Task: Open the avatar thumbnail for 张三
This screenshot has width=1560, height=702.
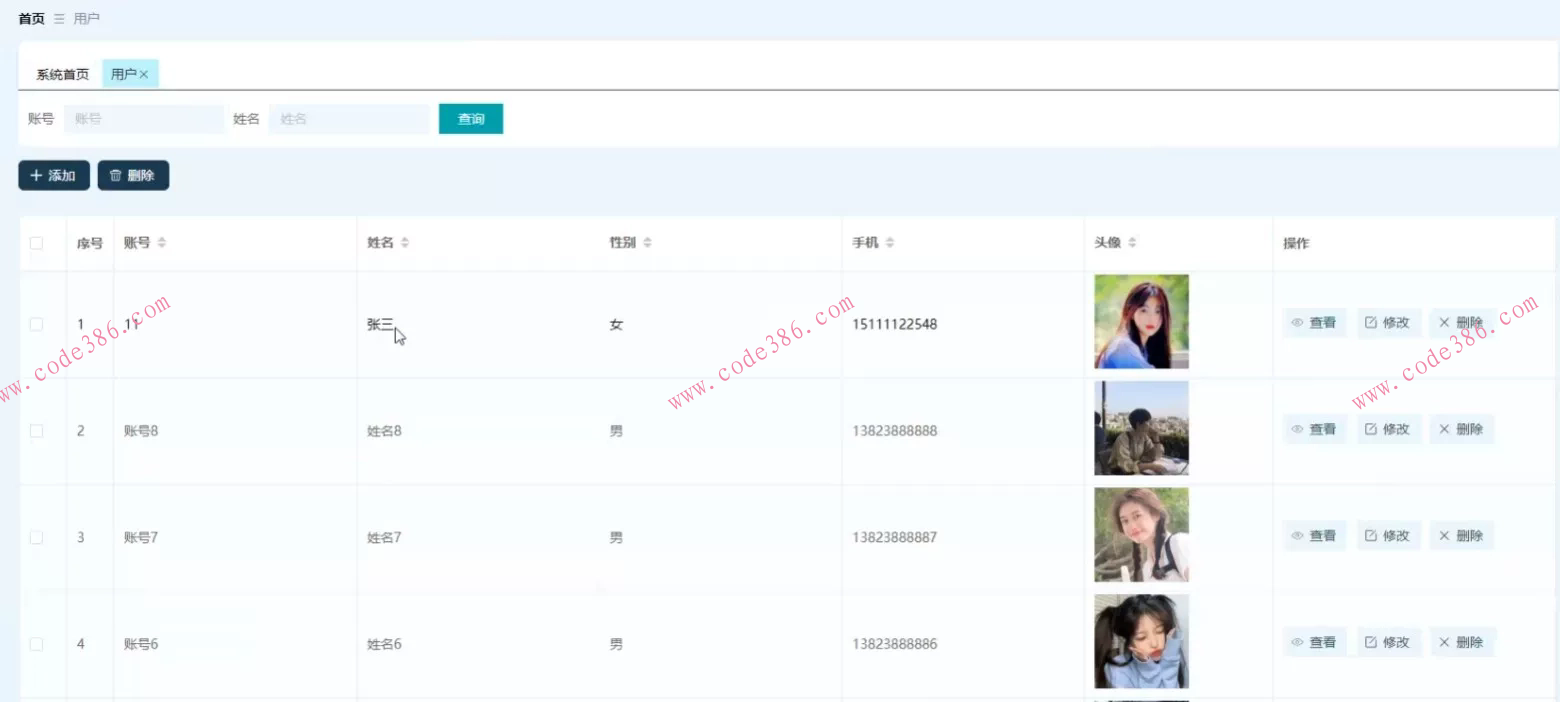Action: click(x=1141, y=322)
